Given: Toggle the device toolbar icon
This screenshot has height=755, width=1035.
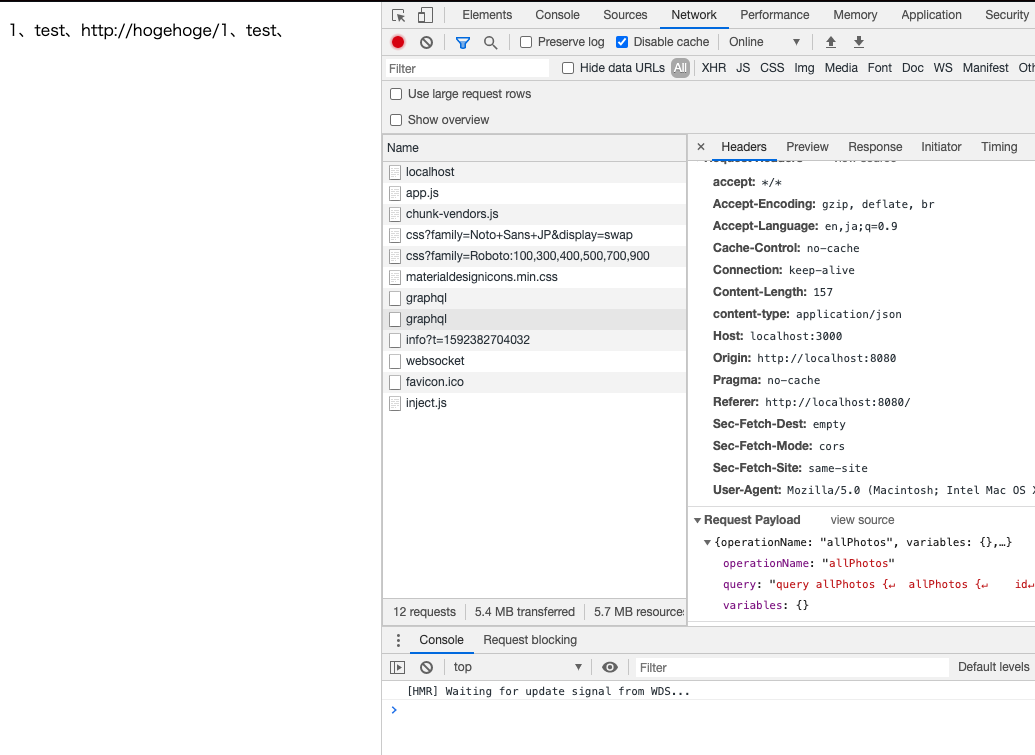Looking at the screenshot, I should click(x=426, y=15).
